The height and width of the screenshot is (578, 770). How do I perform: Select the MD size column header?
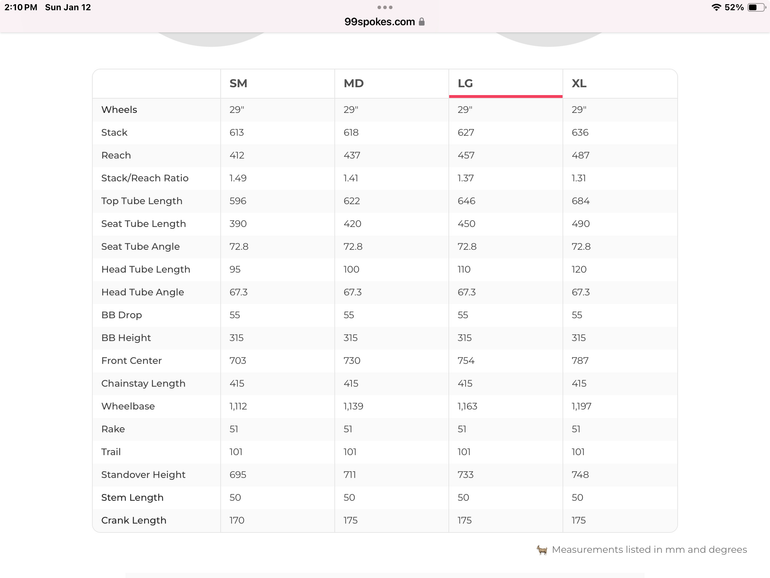click(353, 83)
